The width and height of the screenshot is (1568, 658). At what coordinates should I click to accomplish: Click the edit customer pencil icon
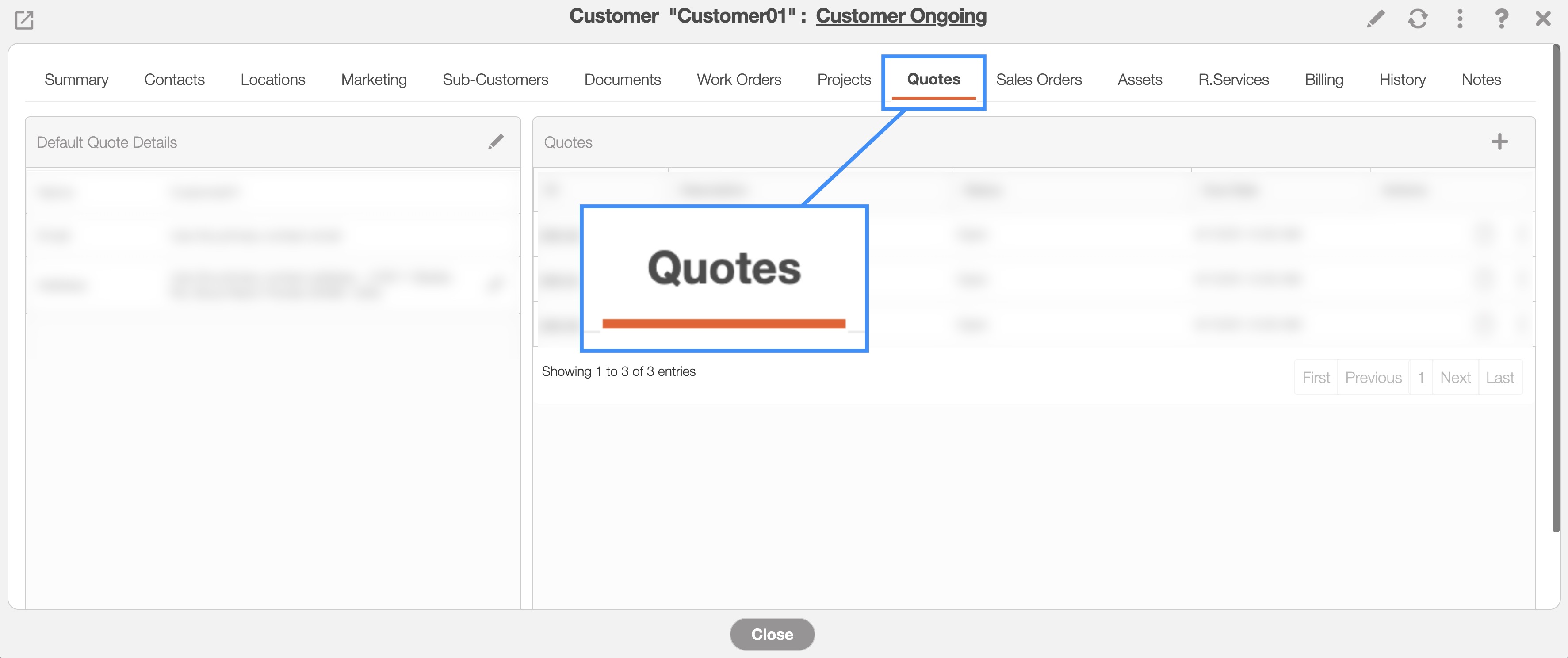point(1375,19)
